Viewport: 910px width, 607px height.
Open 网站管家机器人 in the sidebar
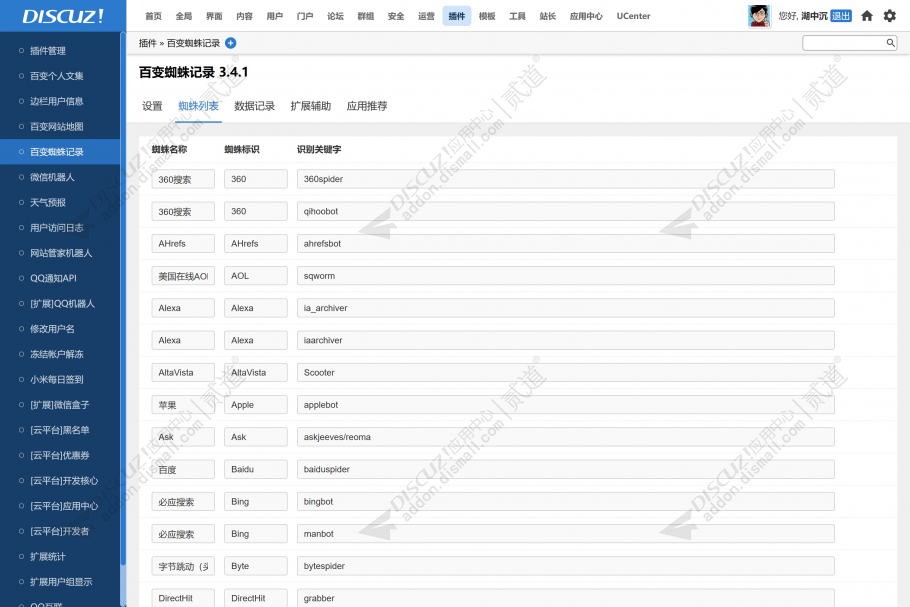60,253
